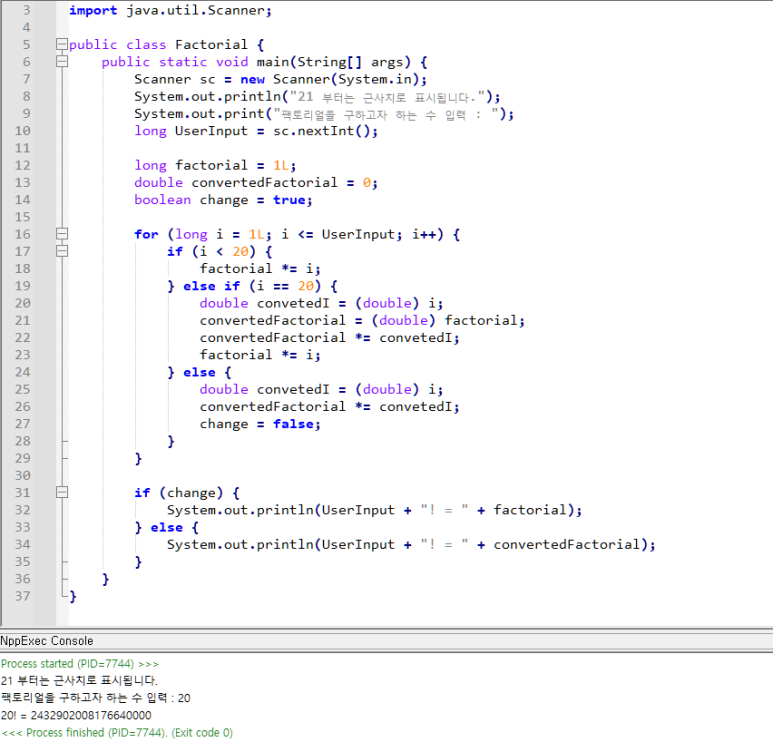Click 'if (i < 20) {' text
The height and width of the screenshot is (742, 773).
coord(219,252)
